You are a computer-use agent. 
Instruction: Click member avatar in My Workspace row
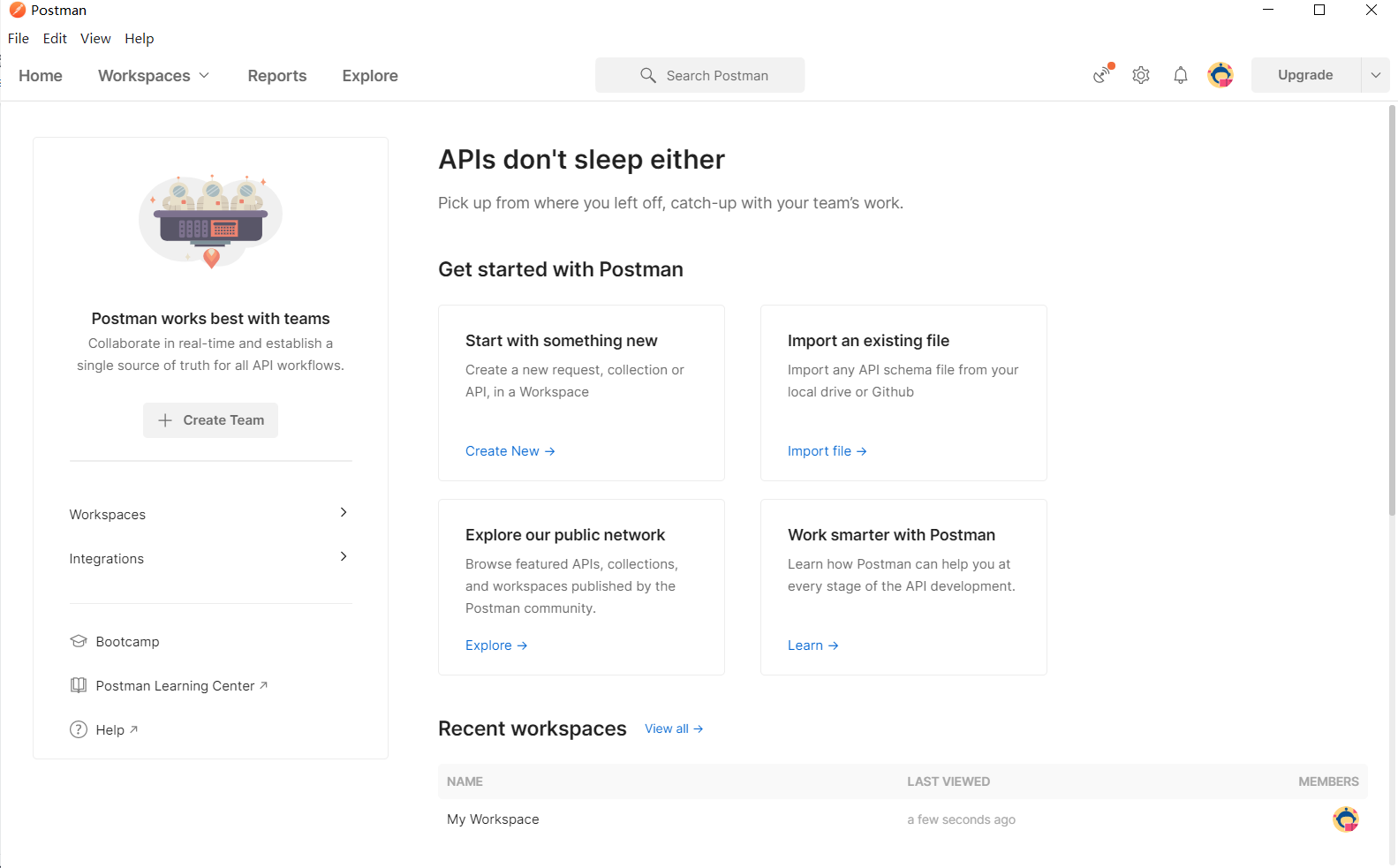[1346, 819]
